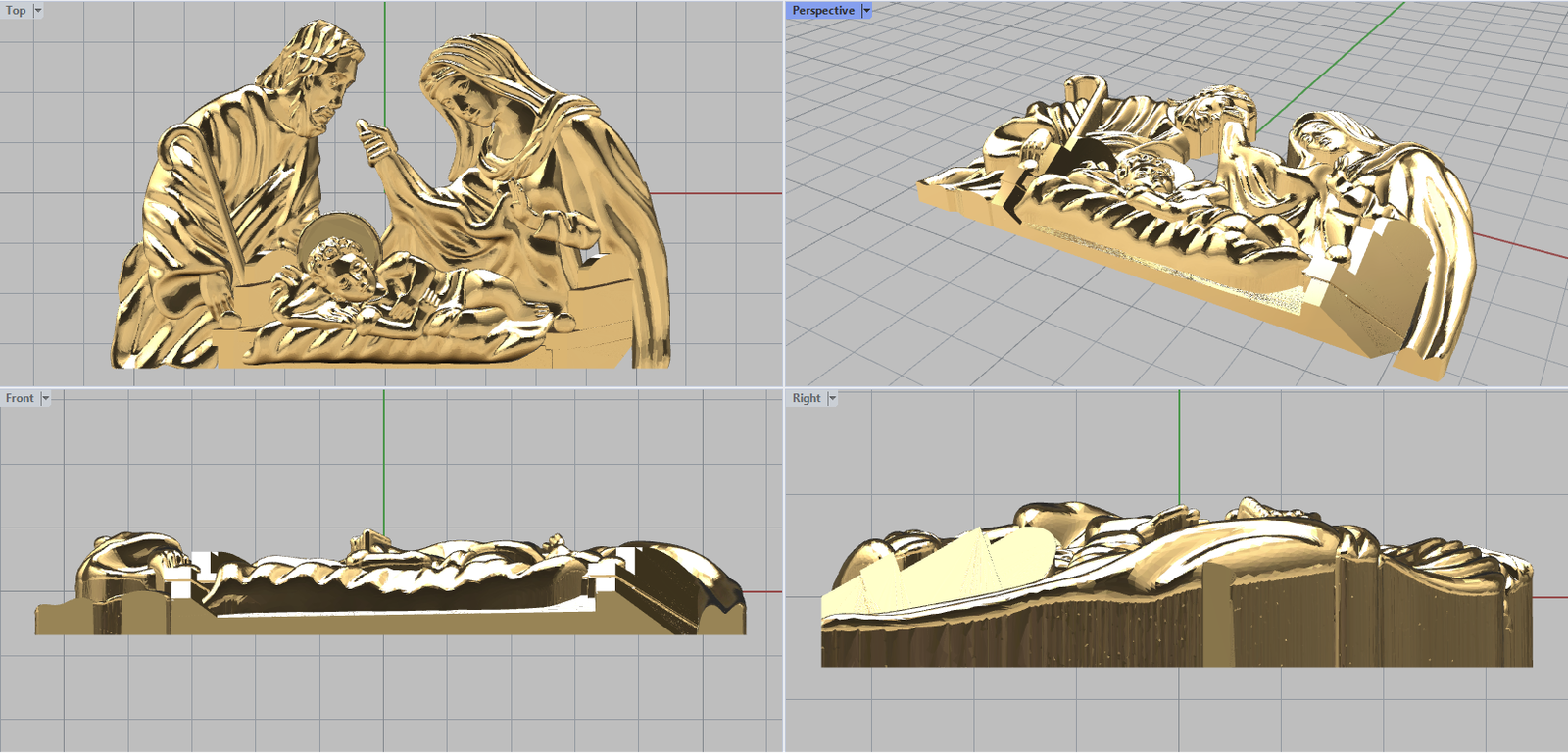Activate the Perspective viewport title
The image size is (1568, 754).
(822, 11)
